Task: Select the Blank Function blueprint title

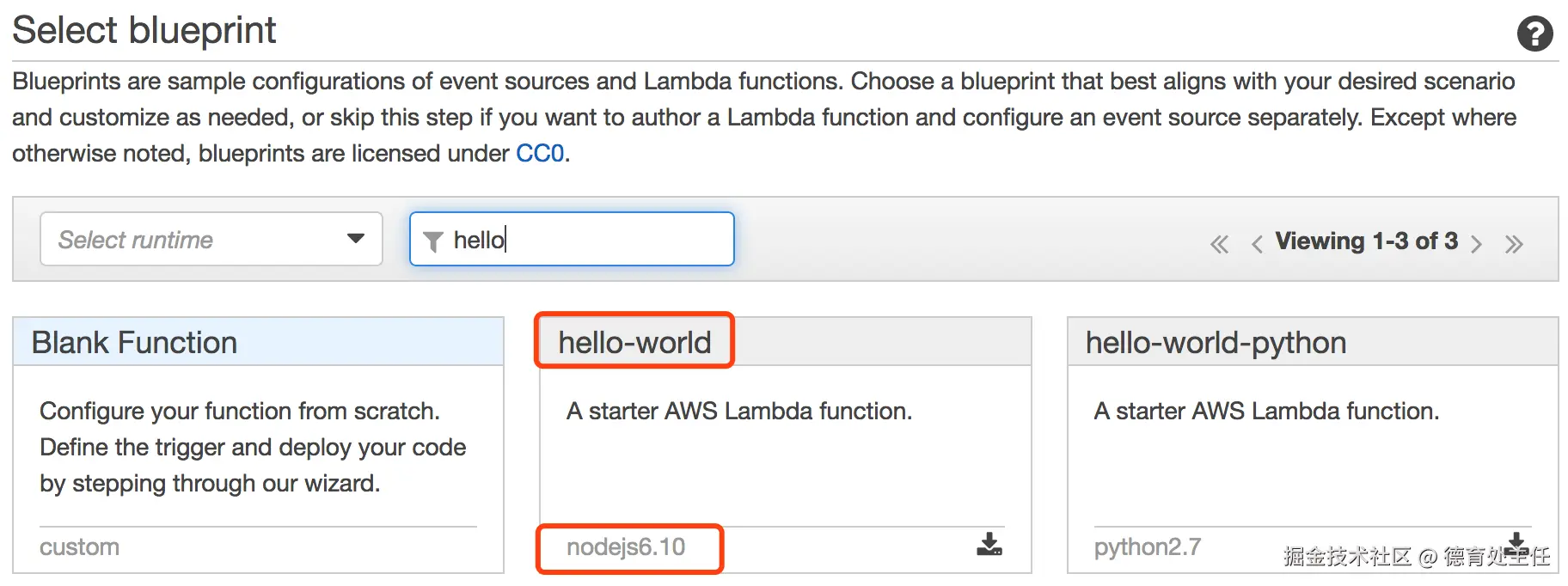Action: (x=134, y=343)
